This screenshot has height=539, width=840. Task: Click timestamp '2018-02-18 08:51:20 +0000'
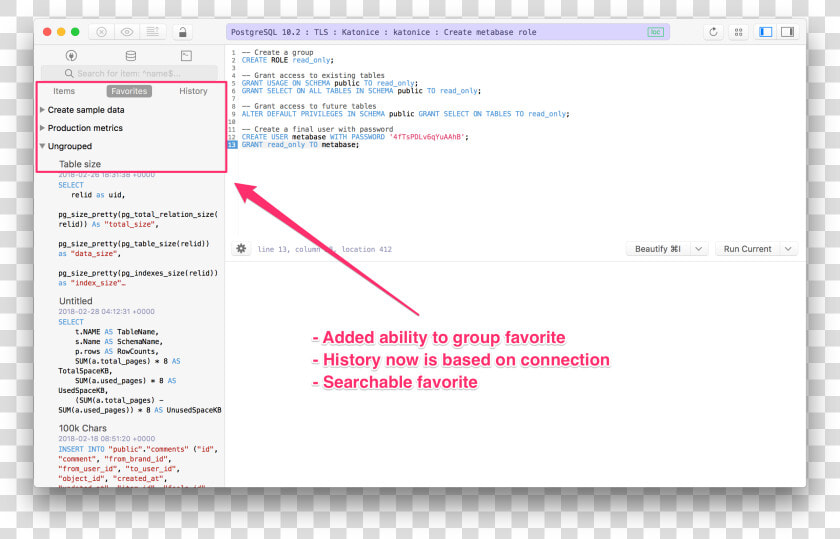tap(107, 438)
